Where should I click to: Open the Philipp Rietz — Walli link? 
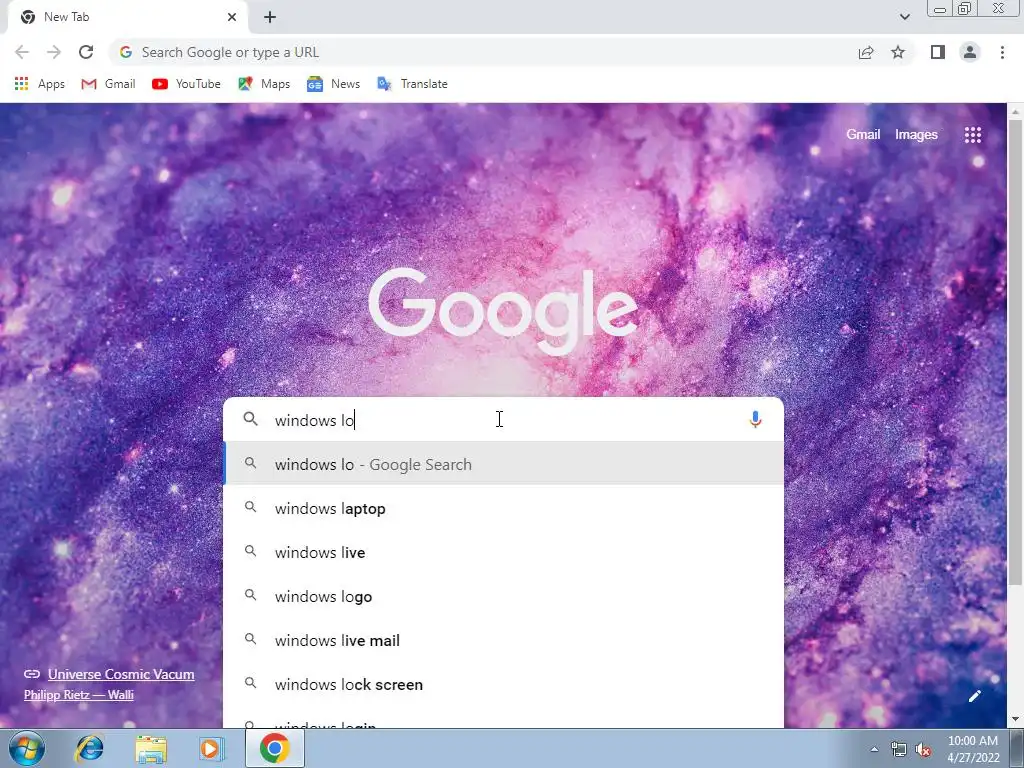tap(78, 694)
